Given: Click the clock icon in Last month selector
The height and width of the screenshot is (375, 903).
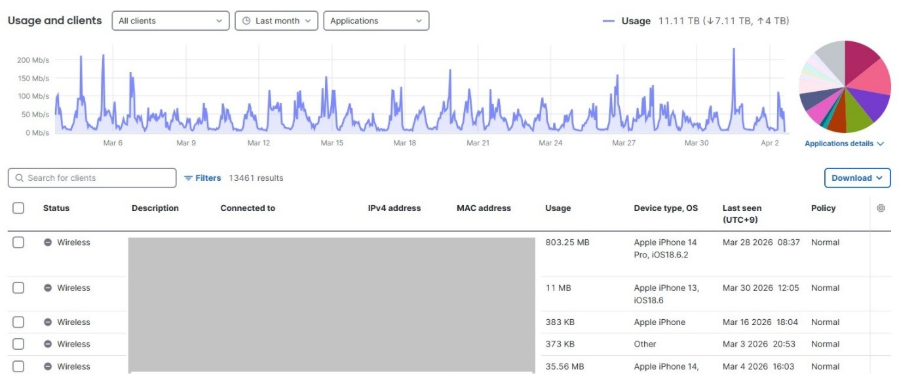Looking at the screenshot, I should pyautogui.click(x=246, y=21).
